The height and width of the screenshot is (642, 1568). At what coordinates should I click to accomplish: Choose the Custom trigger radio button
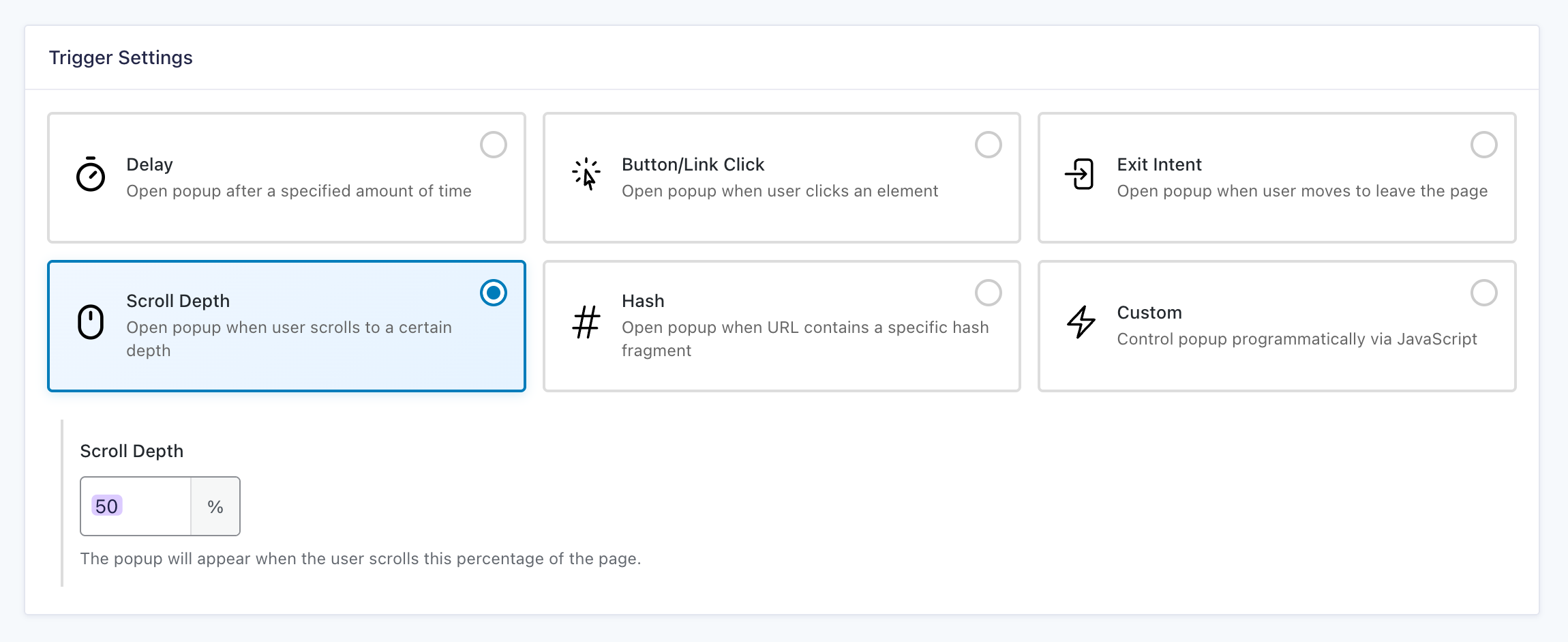click(1483, 293)
